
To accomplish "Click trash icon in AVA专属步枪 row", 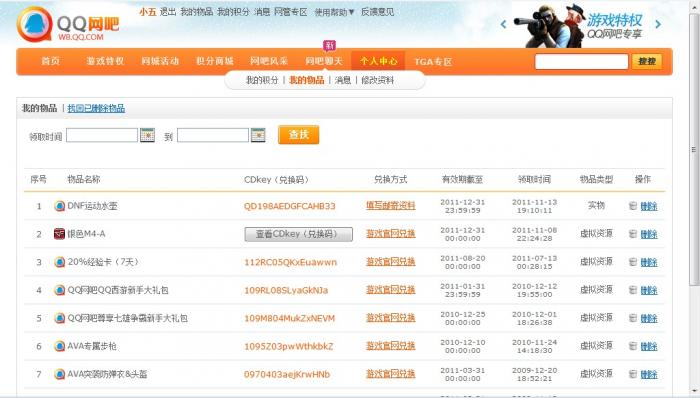I will [633, 346].
